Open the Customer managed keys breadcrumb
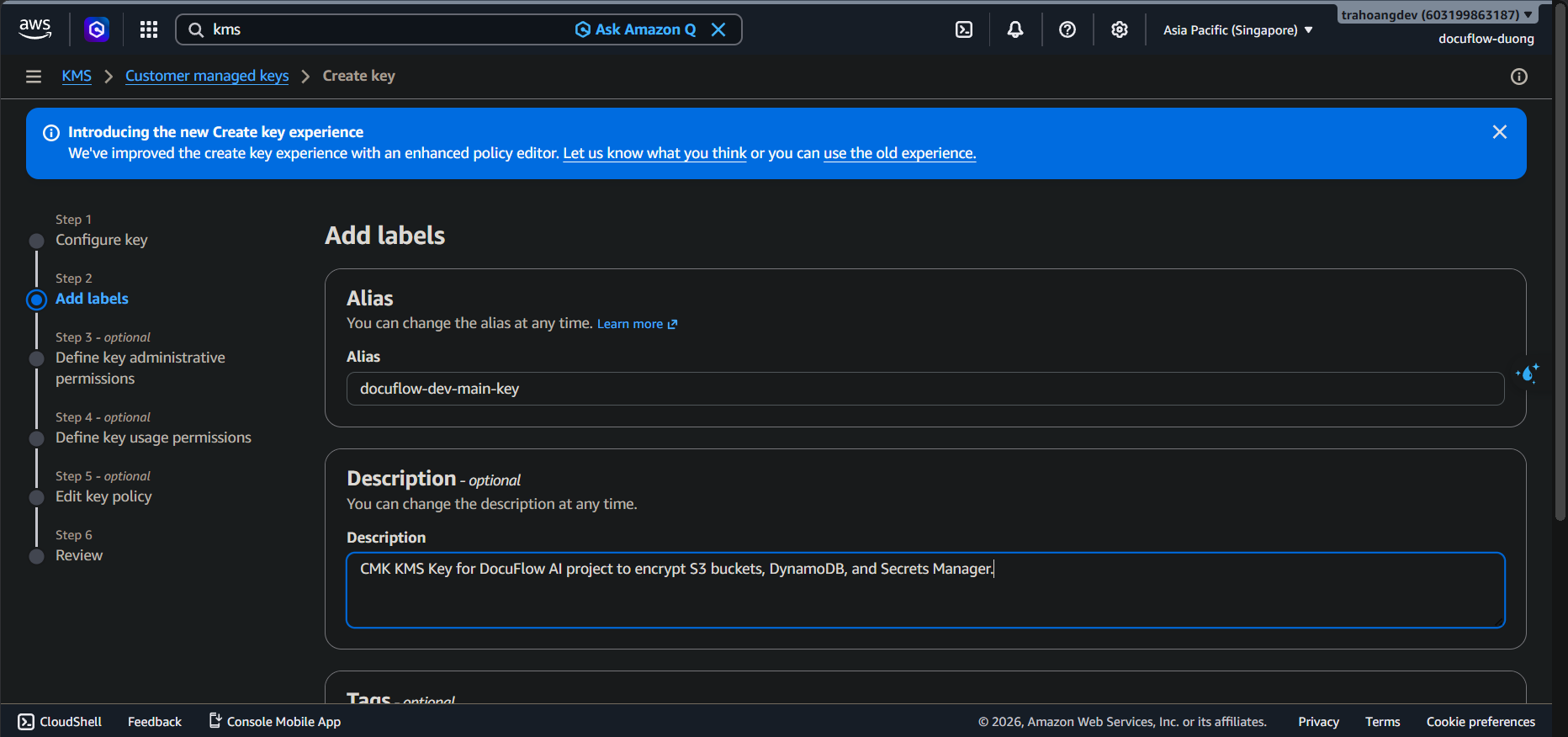 click(207, 76)
